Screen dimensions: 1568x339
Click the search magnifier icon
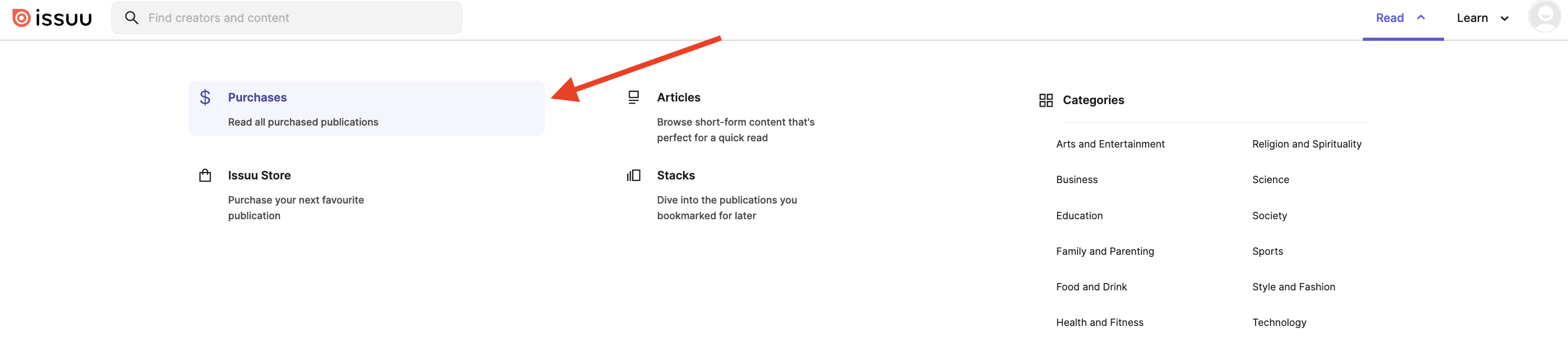click(x=132, y=18)
